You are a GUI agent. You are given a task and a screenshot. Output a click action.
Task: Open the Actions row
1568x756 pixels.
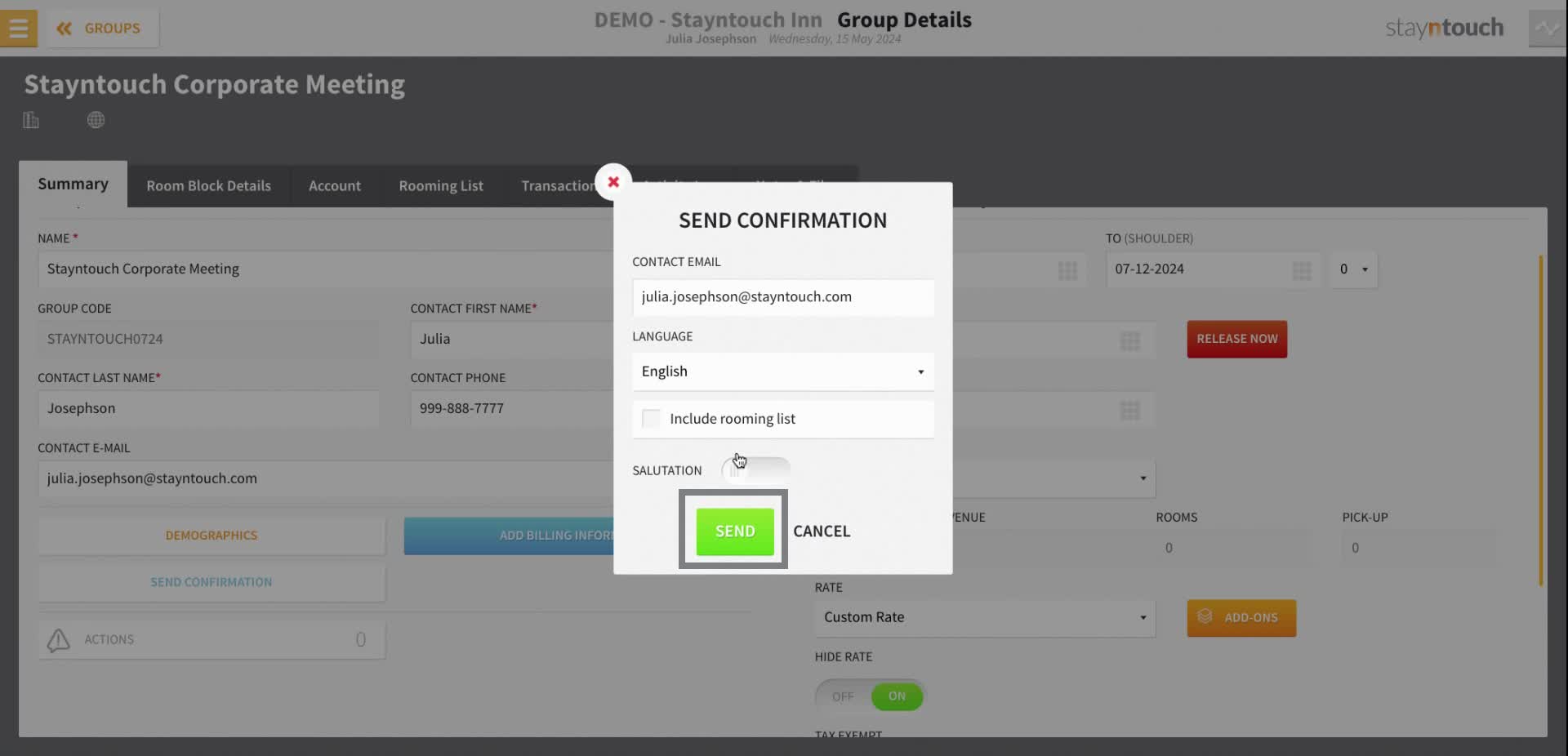[x=212, y=640]
